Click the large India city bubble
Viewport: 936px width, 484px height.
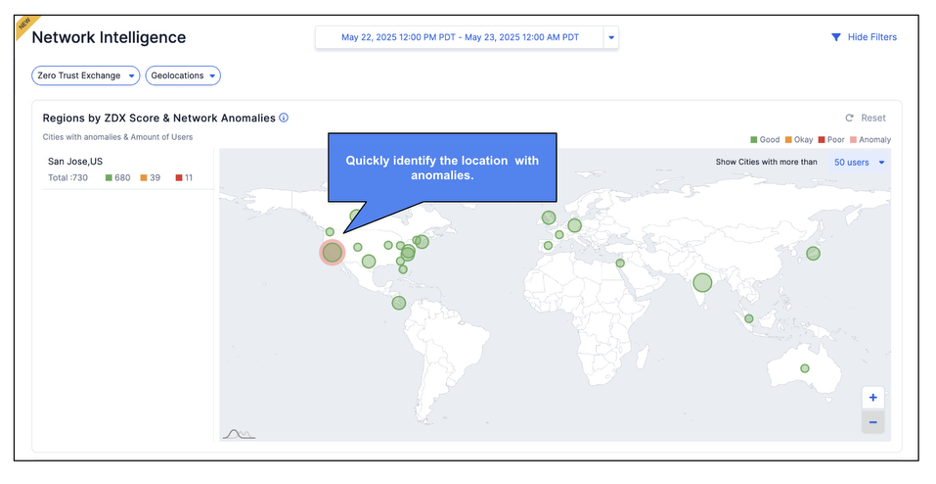point(703,283)
